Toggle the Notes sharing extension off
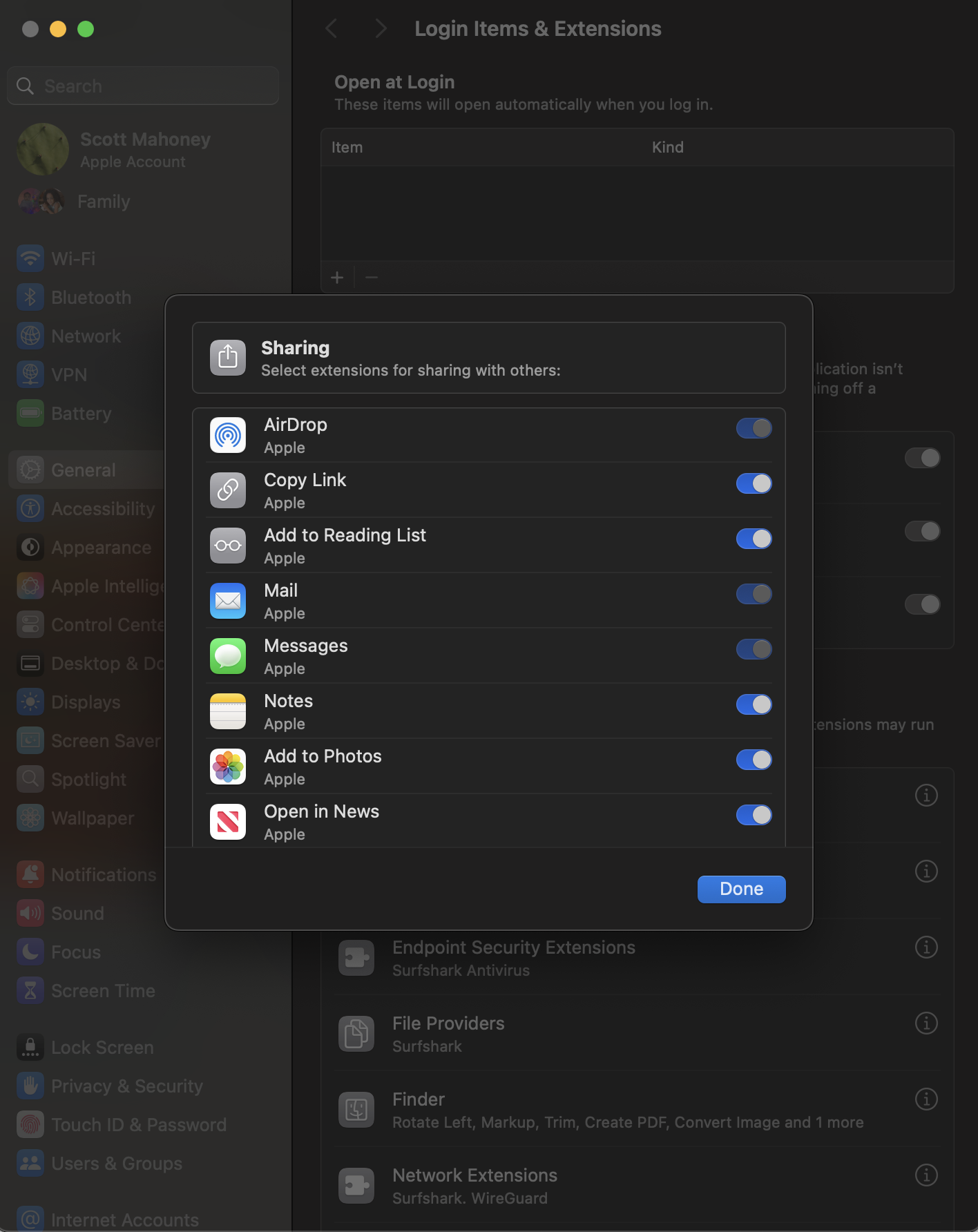 coord(754,704)
